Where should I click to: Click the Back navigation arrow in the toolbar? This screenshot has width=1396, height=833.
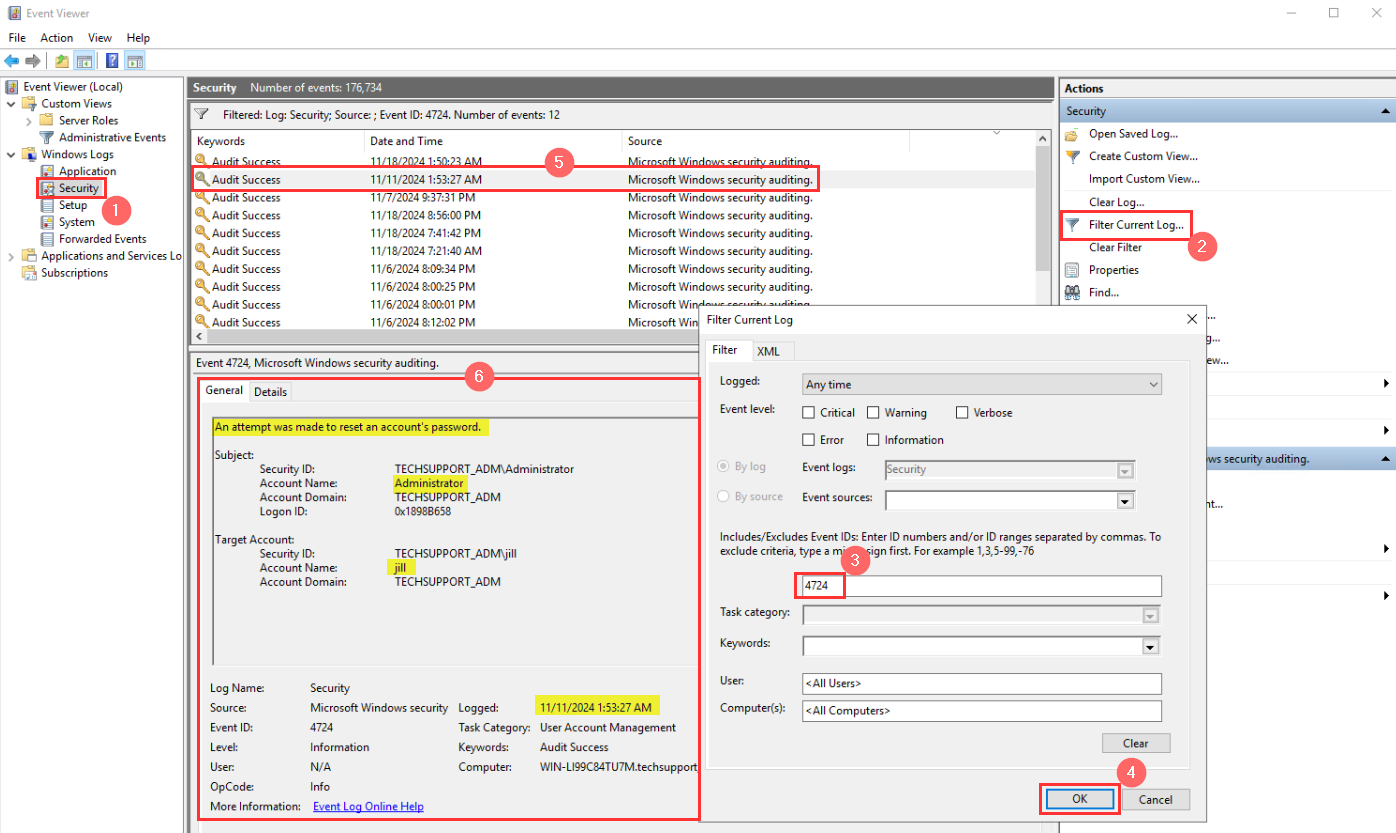point(12,59)
